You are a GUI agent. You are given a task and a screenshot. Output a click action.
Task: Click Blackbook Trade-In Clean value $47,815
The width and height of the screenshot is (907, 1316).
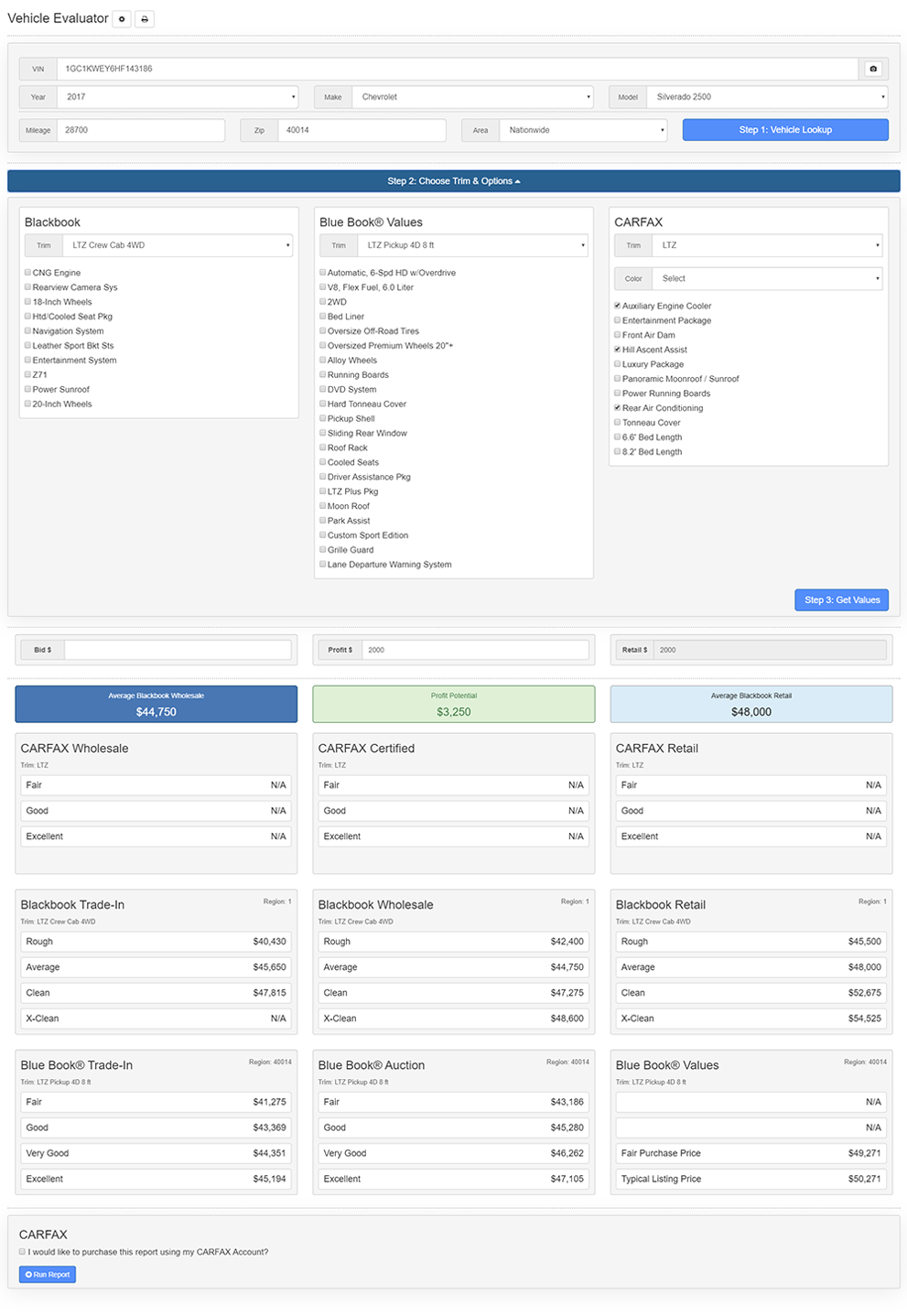point(269,993)
